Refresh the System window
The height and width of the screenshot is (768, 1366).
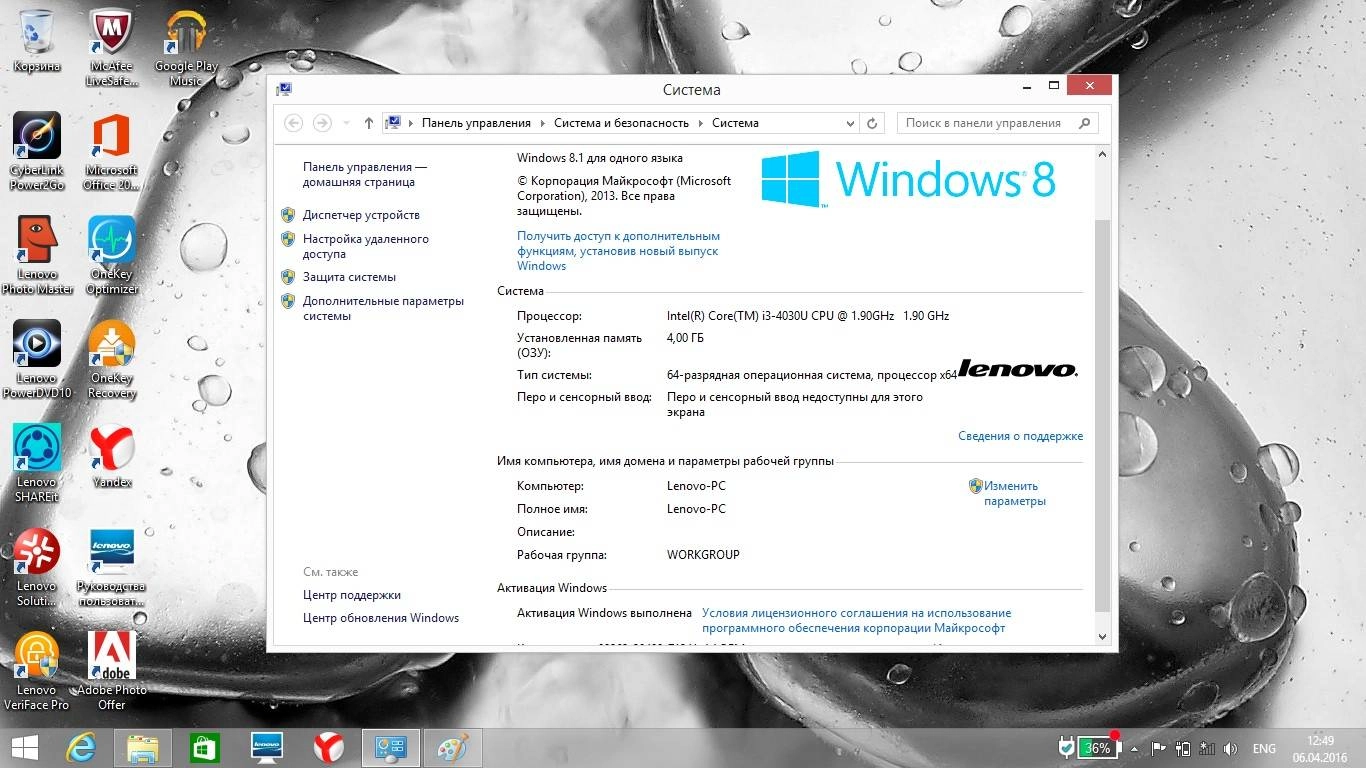[872, 123]
